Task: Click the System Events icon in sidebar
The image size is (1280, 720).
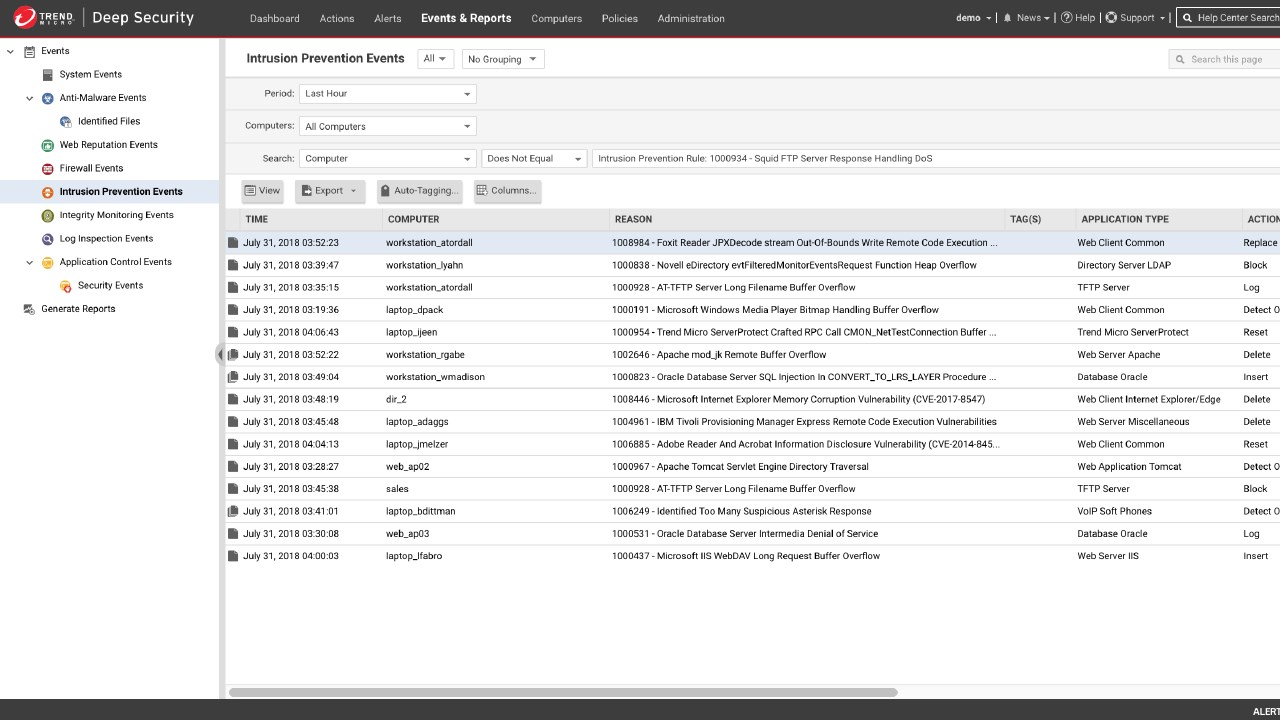Action: 48,75
